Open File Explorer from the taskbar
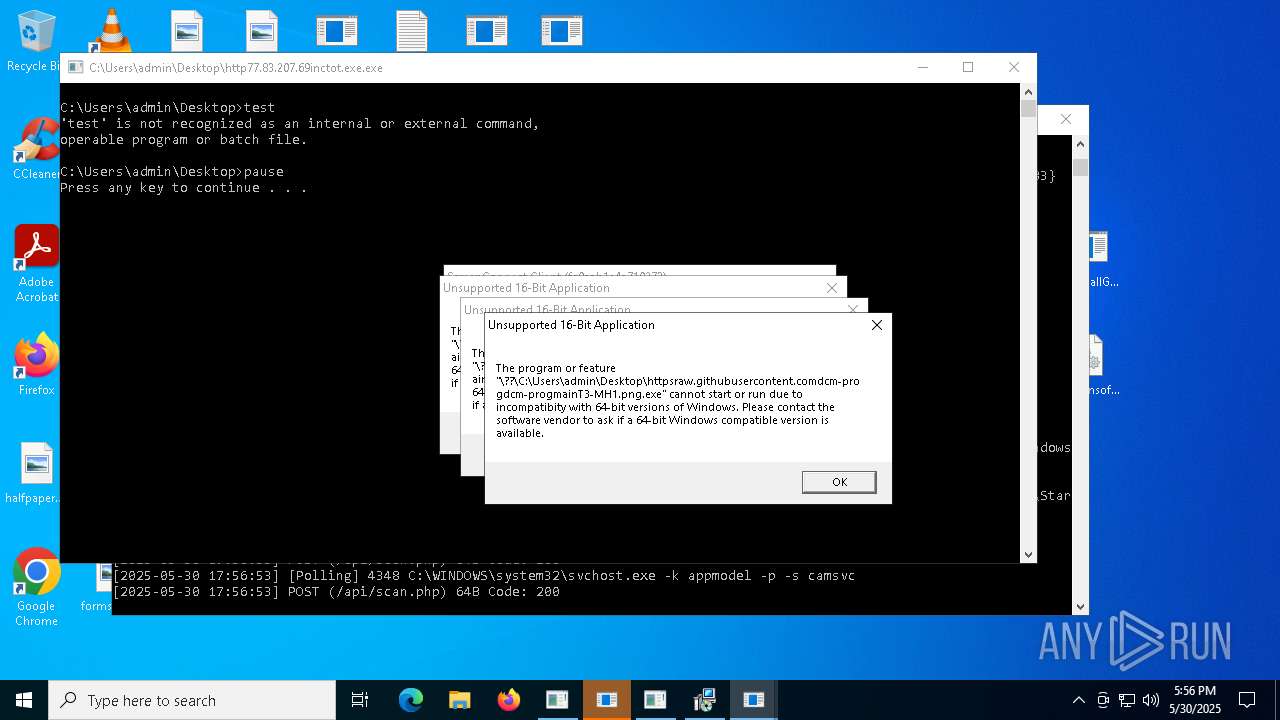This screenshot has height=720, width=1280. (459, 700)
